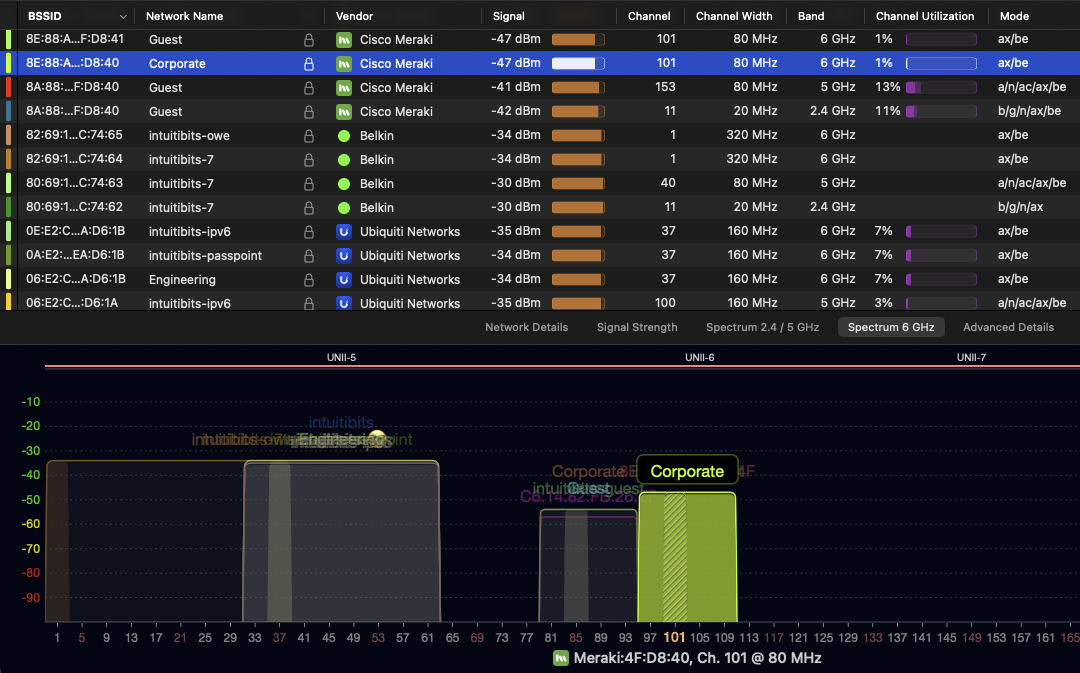Click lock icon for BSSID ending D8:41
Screen dimensions: 1080x673
click(309, 40)
